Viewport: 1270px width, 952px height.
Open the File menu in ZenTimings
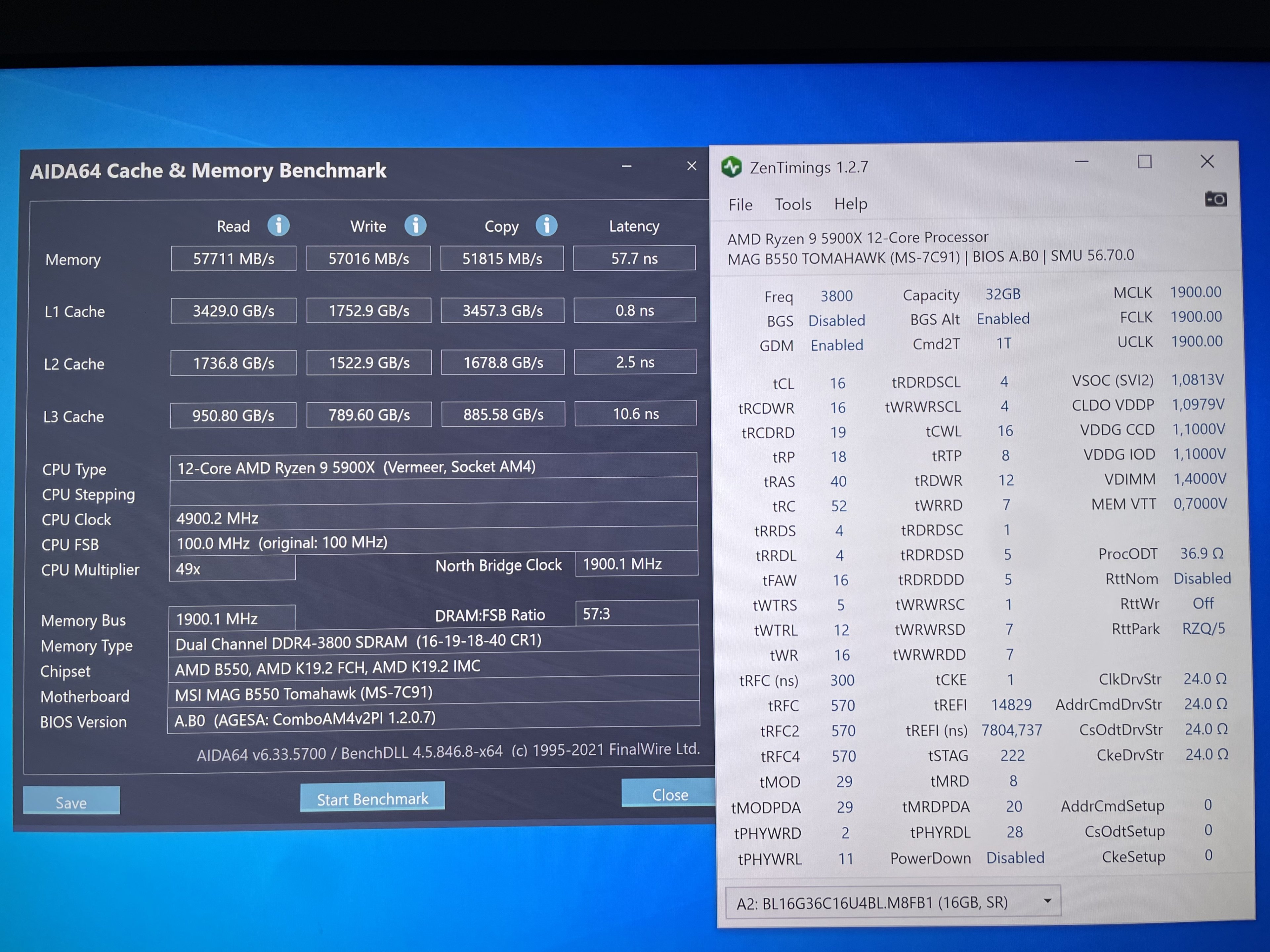pyautogui.click(x=740, y=205)
